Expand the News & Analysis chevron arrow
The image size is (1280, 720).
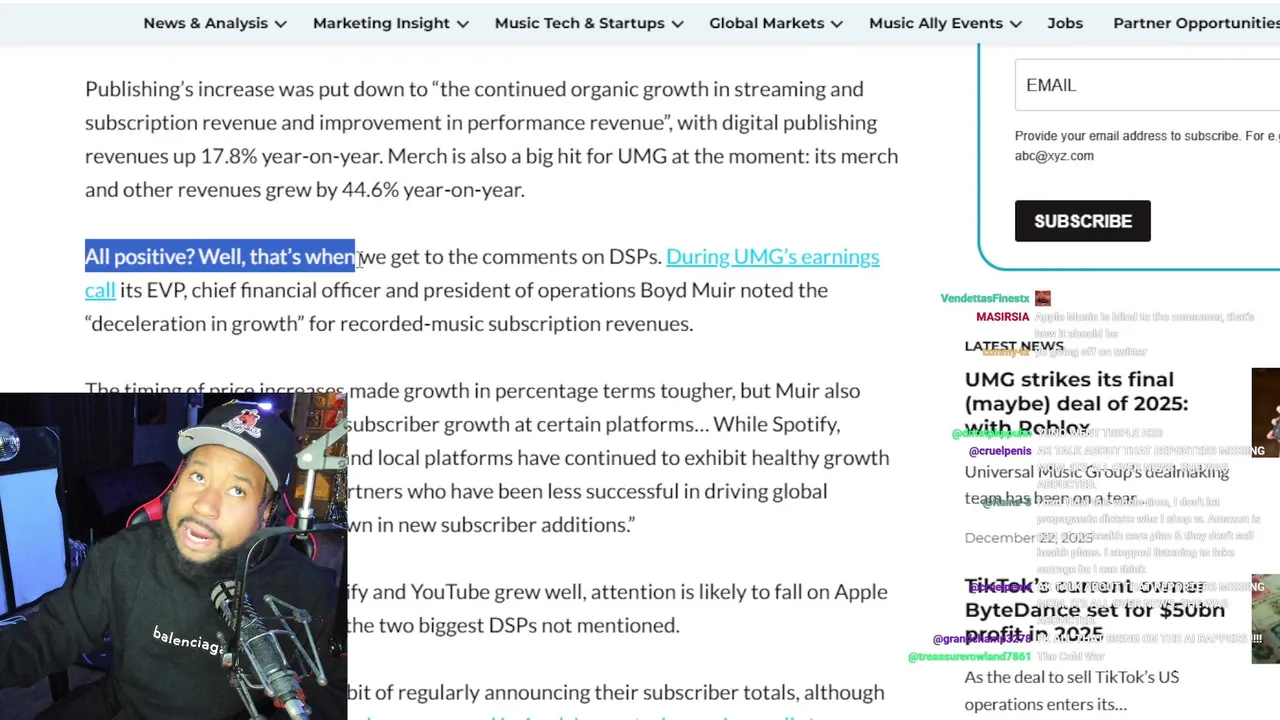click(x=281, y=24)
